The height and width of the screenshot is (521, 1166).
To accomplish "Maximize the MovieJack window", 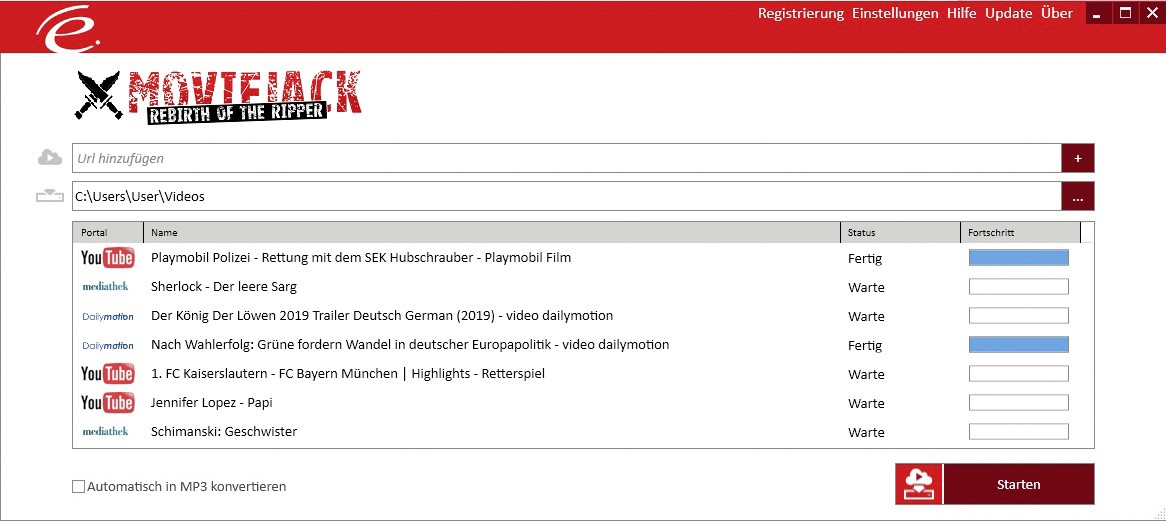I will click(1125, 13).
